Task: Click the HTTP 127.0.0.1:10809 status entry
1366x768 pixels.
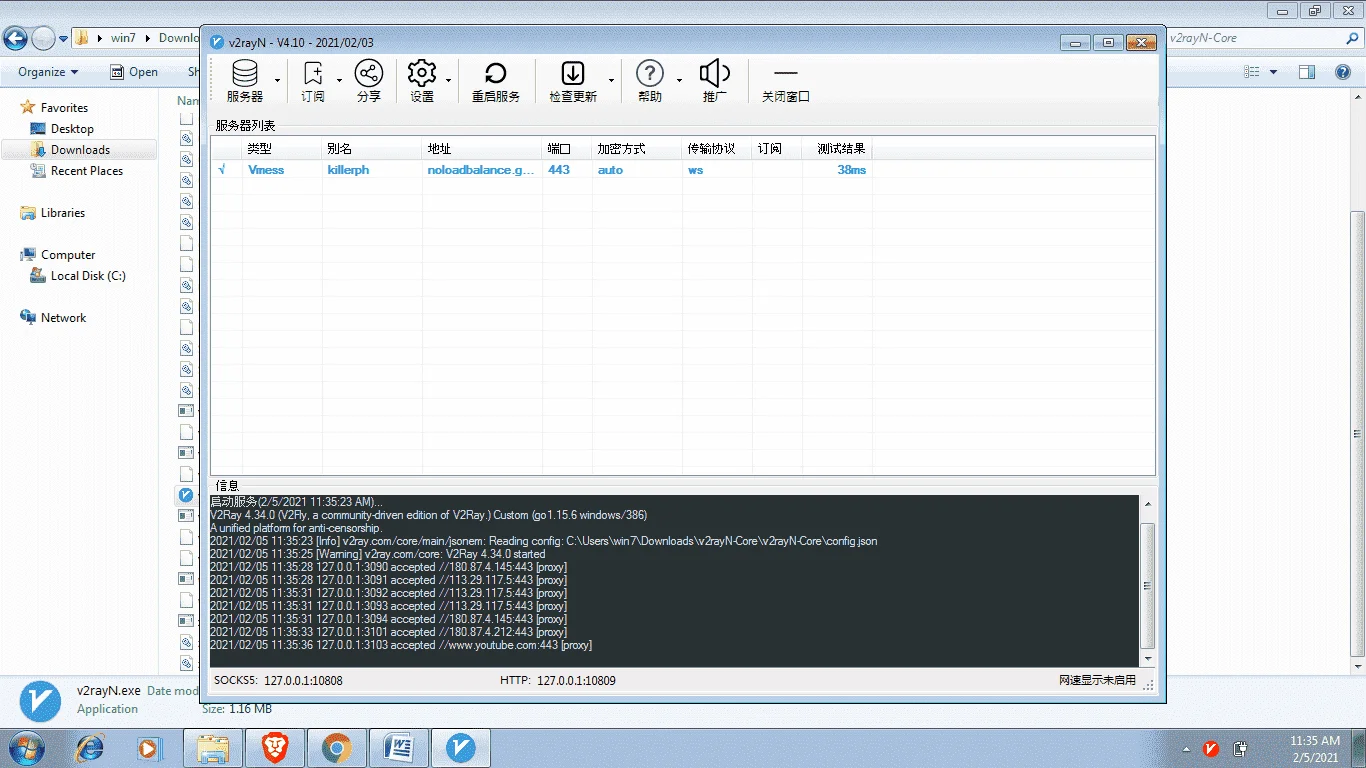Action: (x=558, y=680)
